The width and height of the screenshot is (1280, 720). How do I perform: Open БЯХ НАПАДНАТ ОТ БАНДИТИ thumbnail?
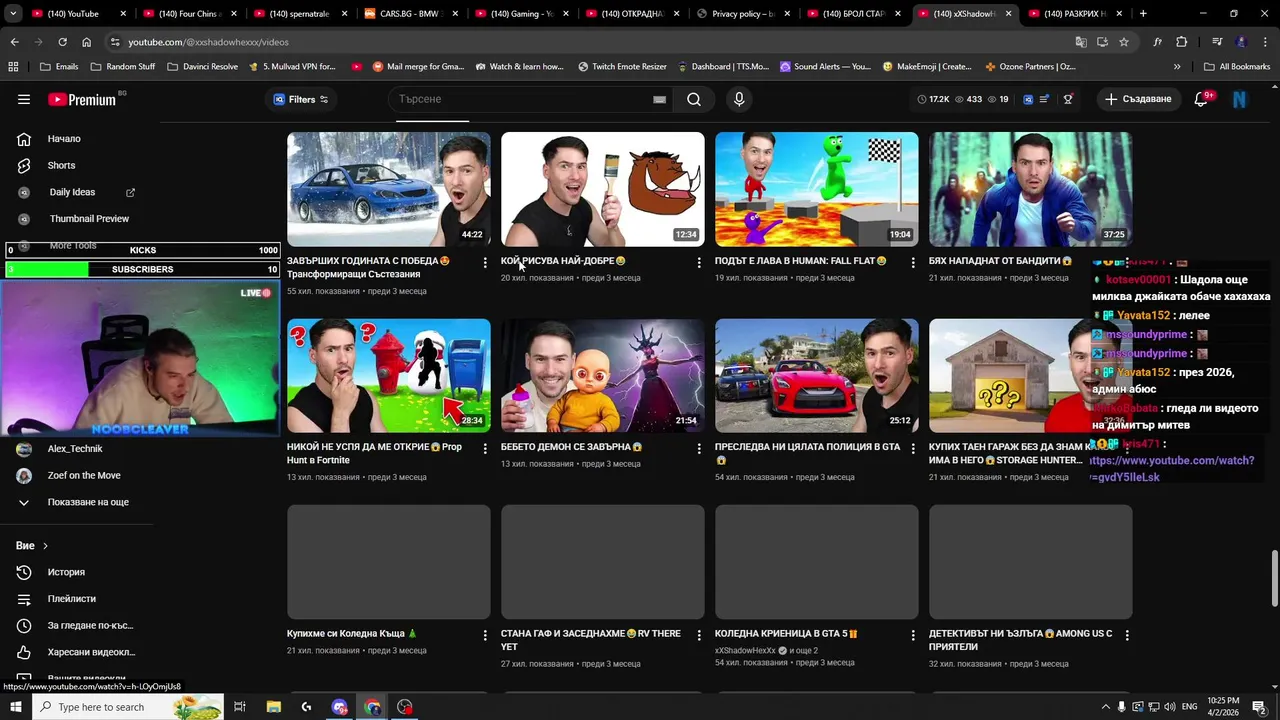click(x=1031, y=189)
